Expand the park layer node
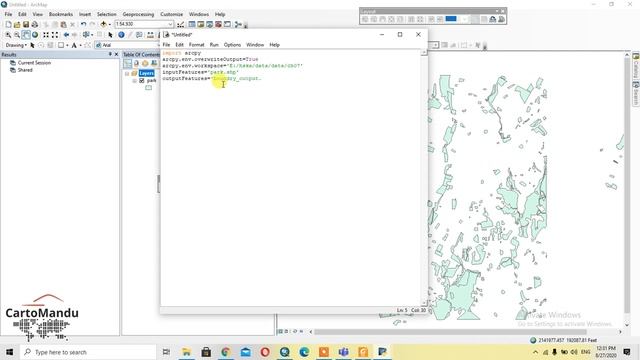 click(x=135, y=81)
